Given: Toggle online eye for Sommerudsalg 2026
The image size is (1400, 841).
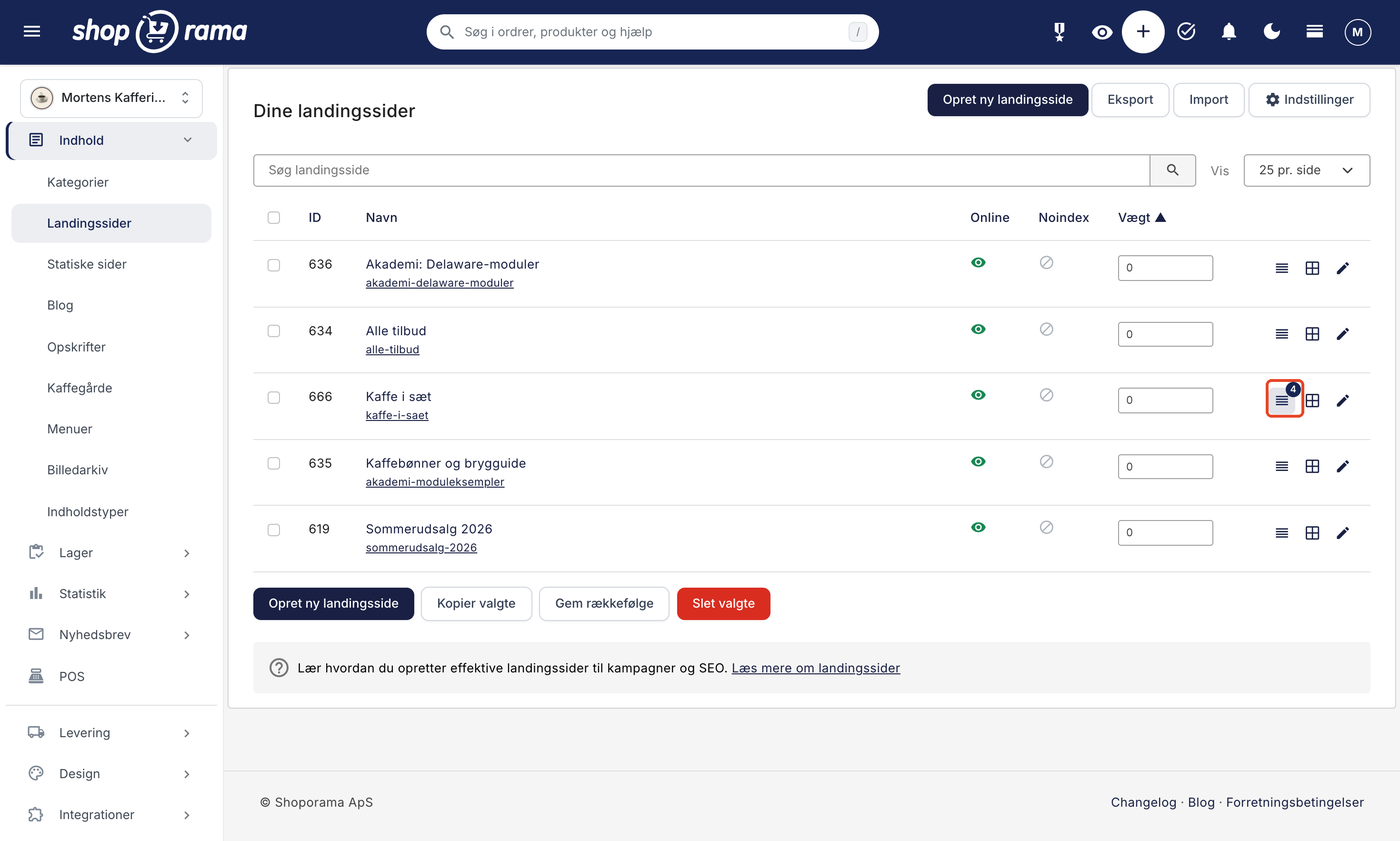Looking at the screenshot, I should (x=979, y=527).
